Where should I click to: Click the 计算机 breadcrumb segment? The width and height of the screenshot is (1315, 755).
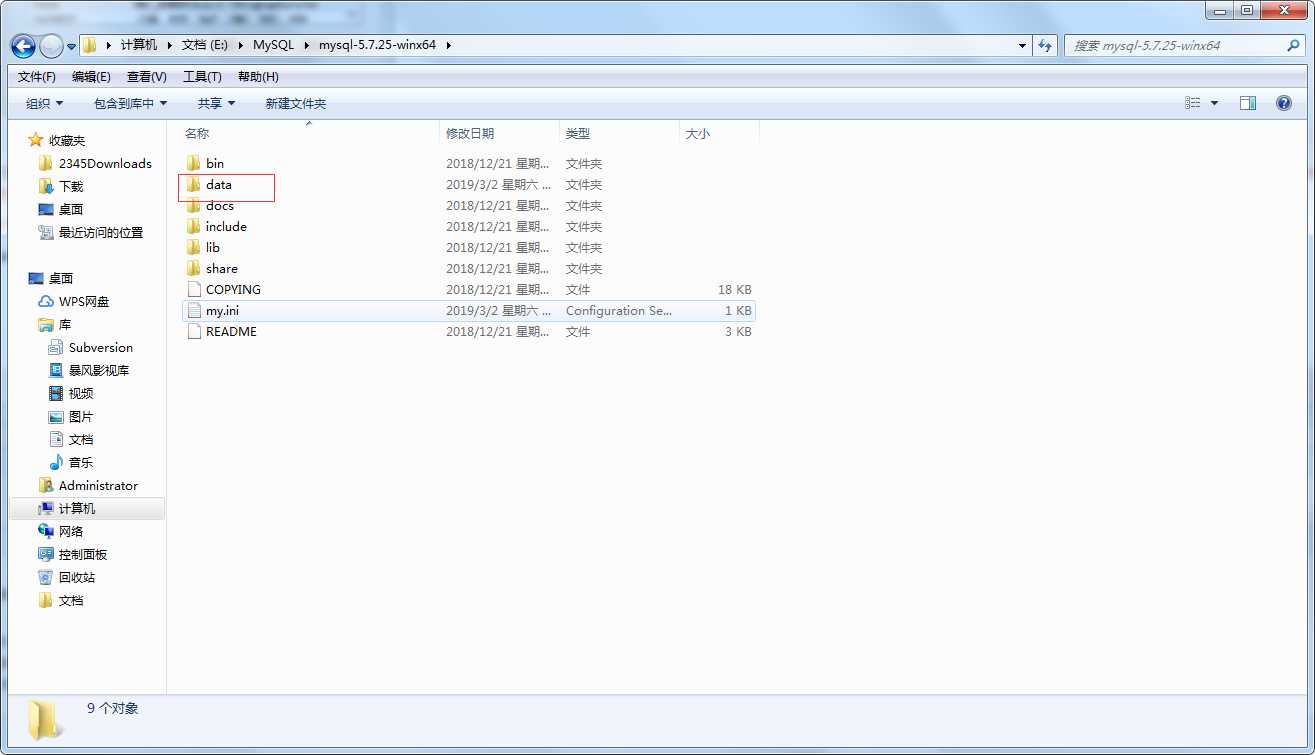139,45
